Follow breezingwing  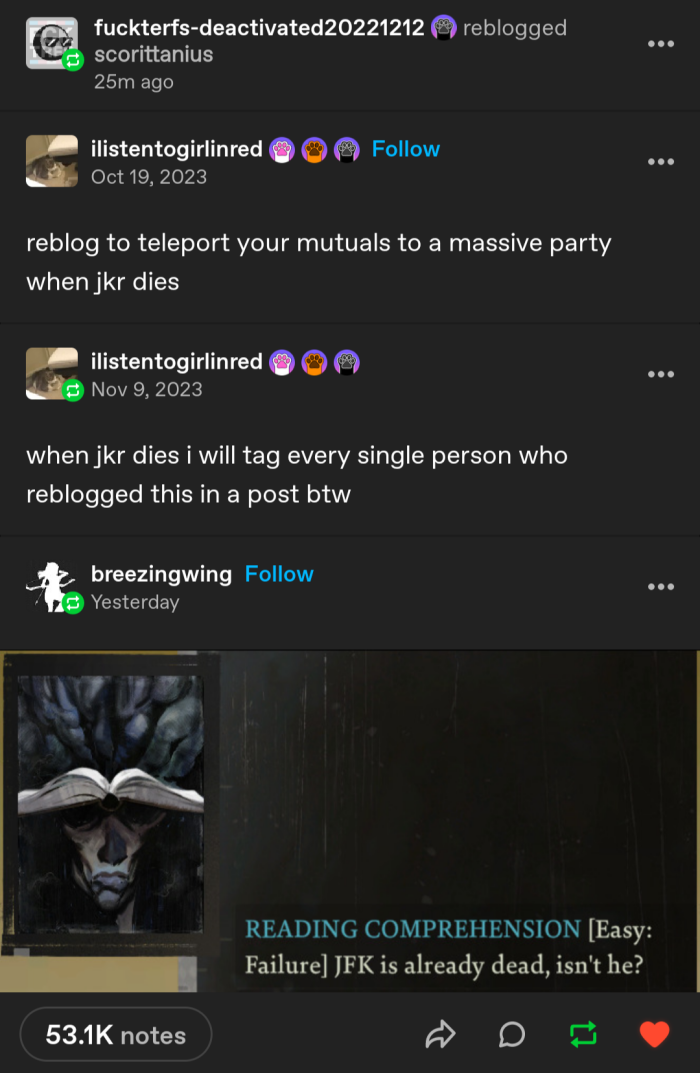click(x=279, y=574)
